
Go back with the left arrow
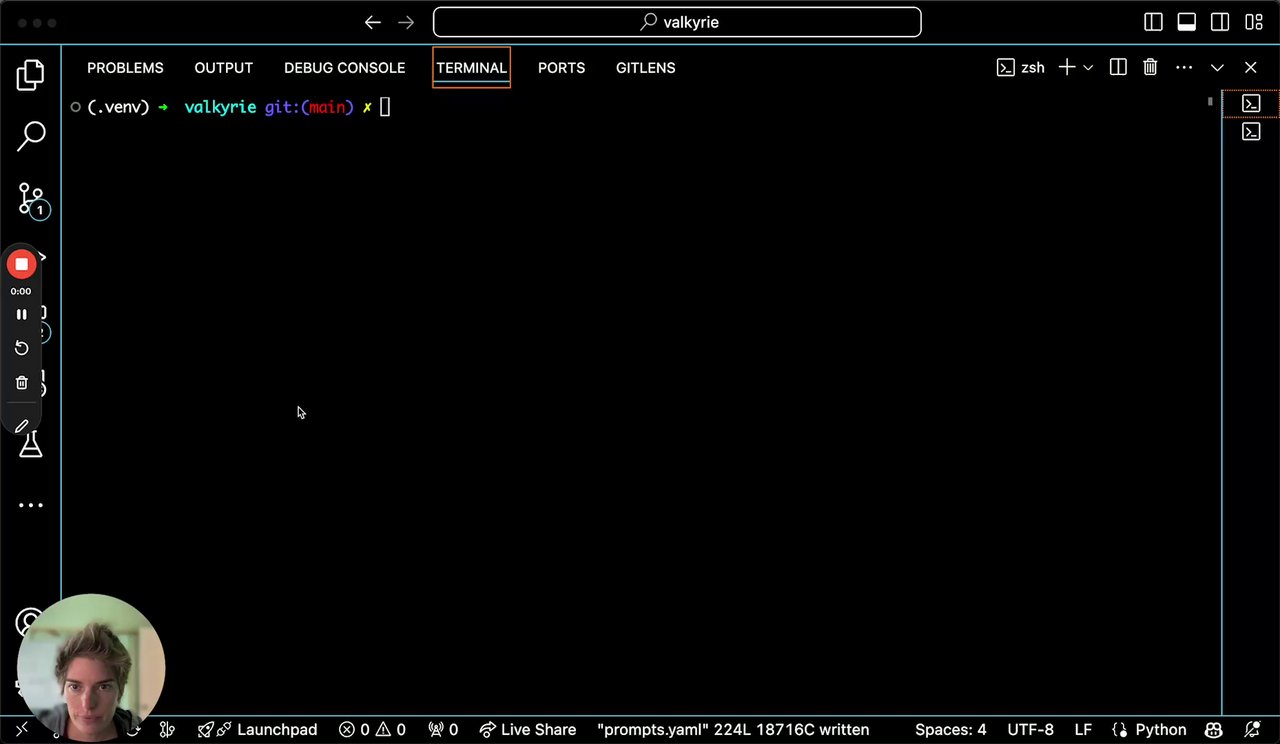coord(372,22)
